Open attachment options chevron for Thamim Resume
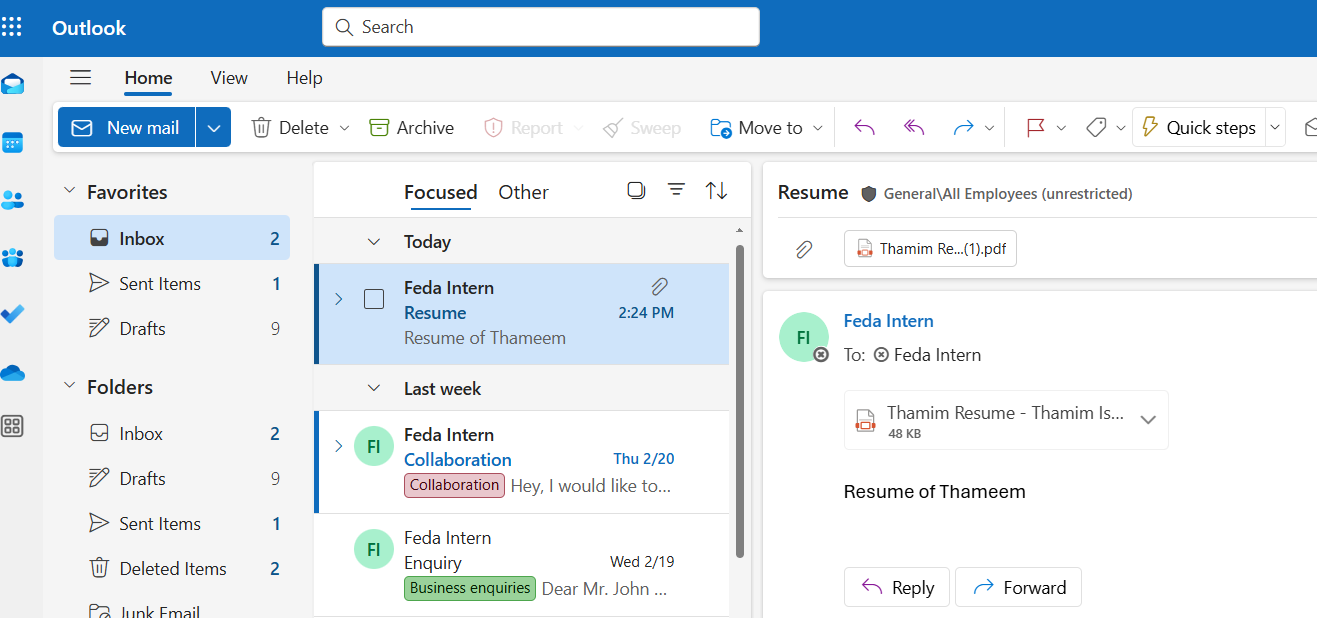Viewport: 1317px width, 618px height. click(1148, 420)
